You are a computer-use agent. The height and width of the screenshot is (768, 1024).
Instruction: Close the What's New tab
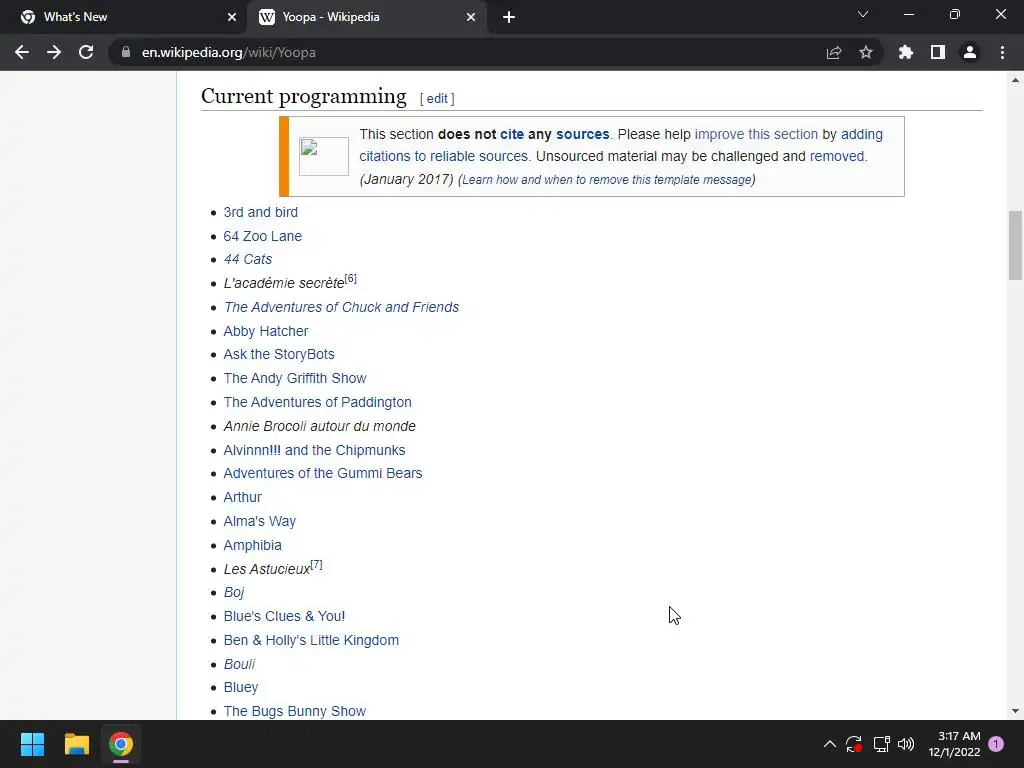(232, 17)
